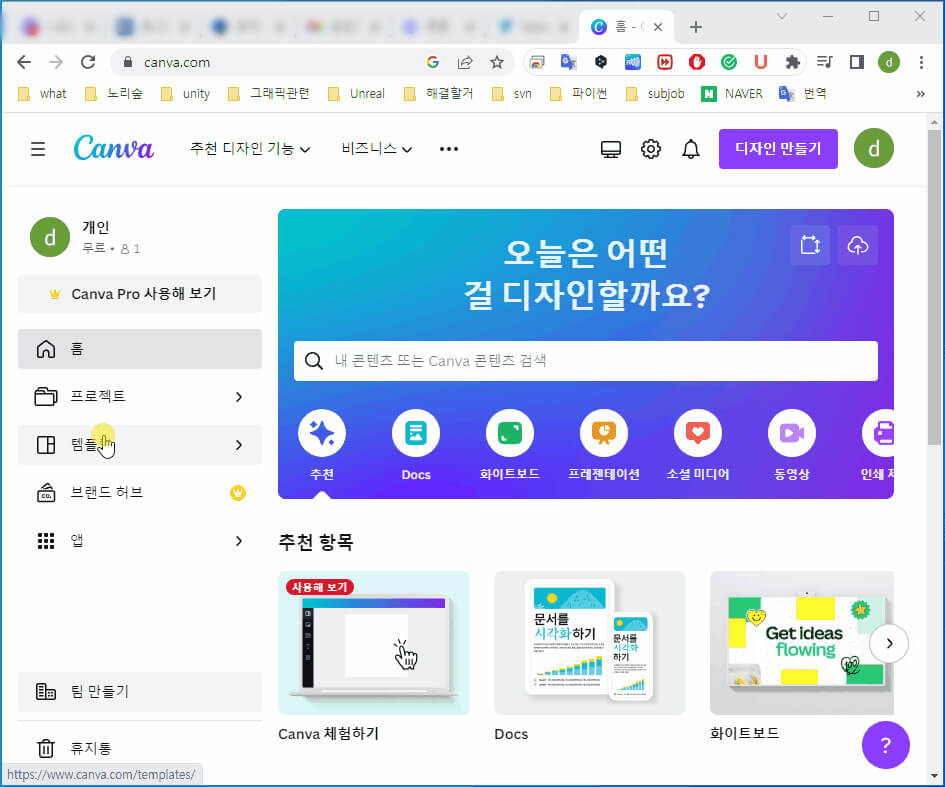Show more bookmarks with the double chevron
This screenshot has height=787, width=945.
click(x=920, y=93)
